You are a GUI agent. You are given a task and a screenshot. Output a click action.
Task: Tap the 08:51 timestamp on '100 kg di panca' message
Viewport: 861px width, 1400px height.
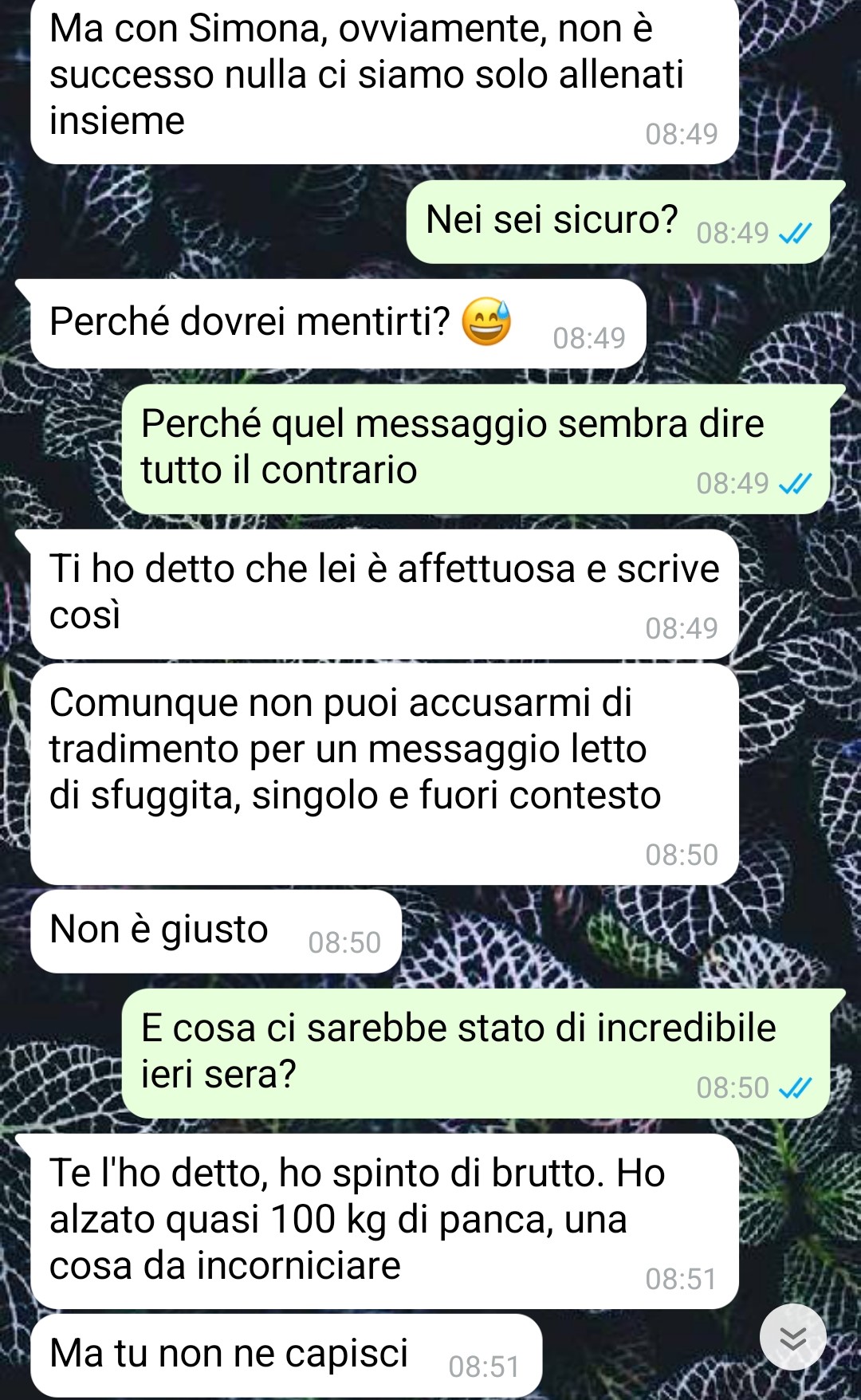pos(682,1279)
